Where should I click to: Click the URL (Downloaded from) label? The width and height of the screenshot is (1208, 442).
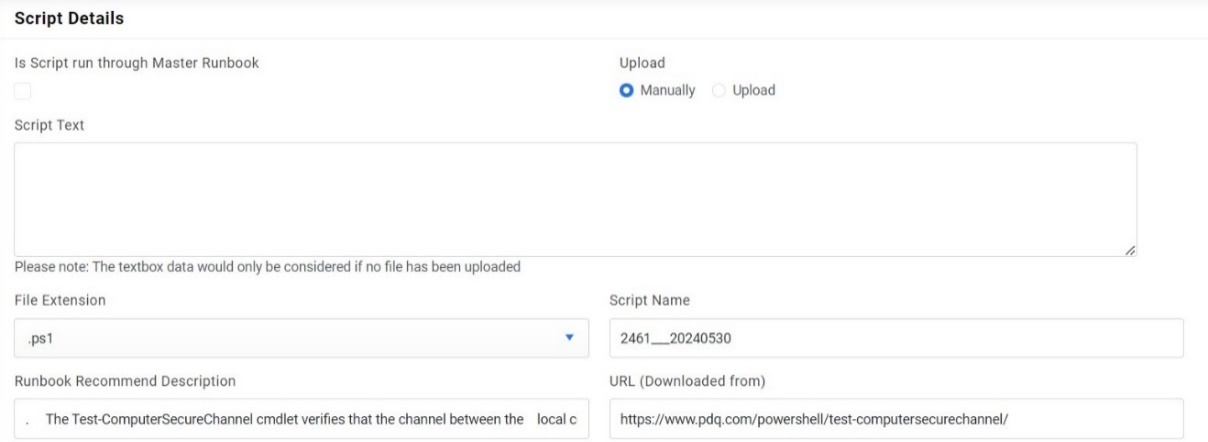692,380
